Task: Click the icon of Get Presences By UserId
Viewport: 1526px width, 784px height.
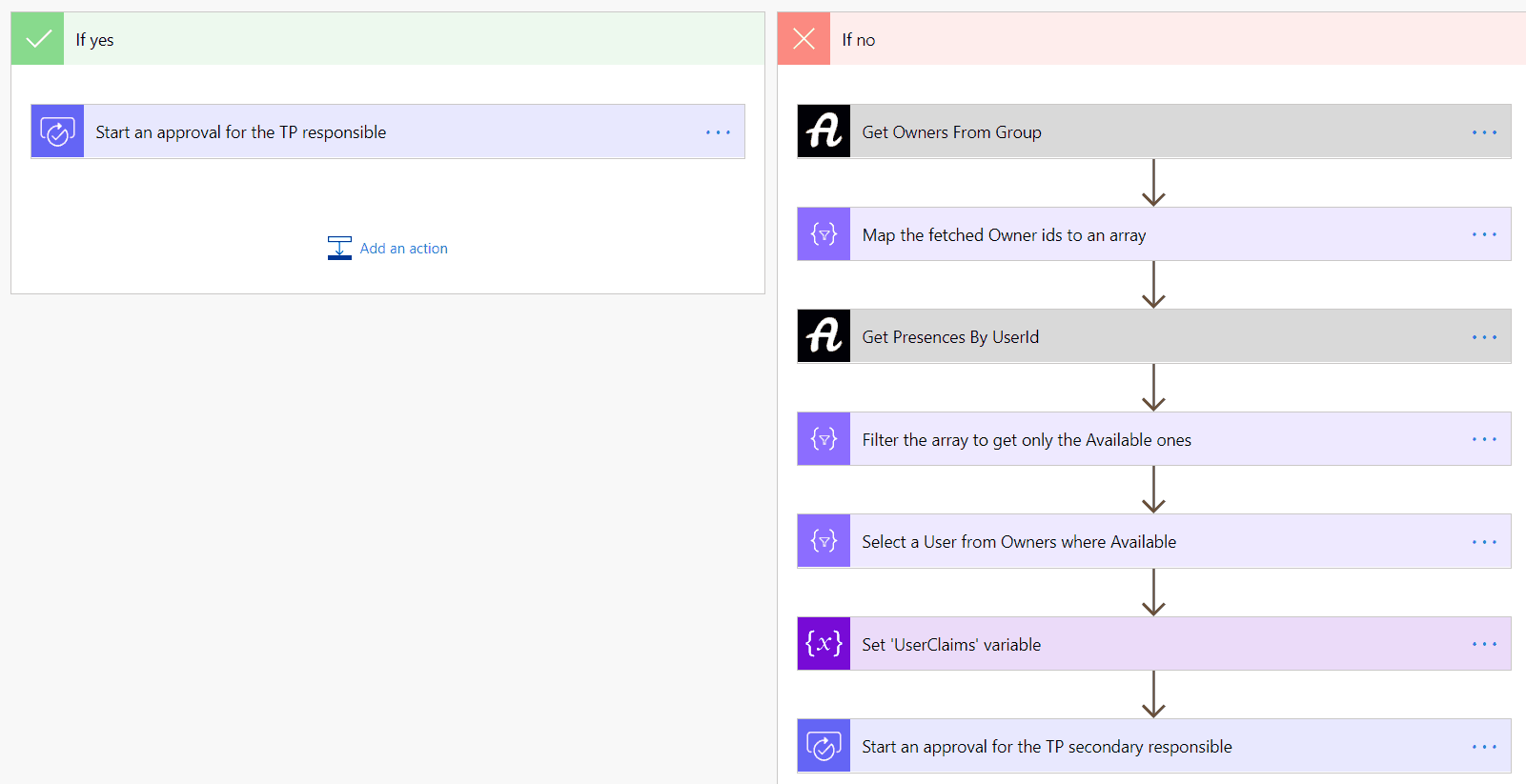Action: click(824, 336)
